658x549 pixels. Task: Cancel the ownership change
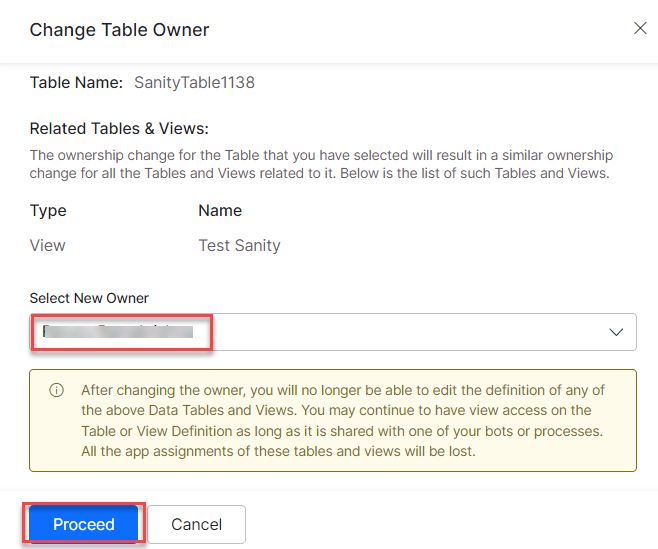(x=196, y=524)
